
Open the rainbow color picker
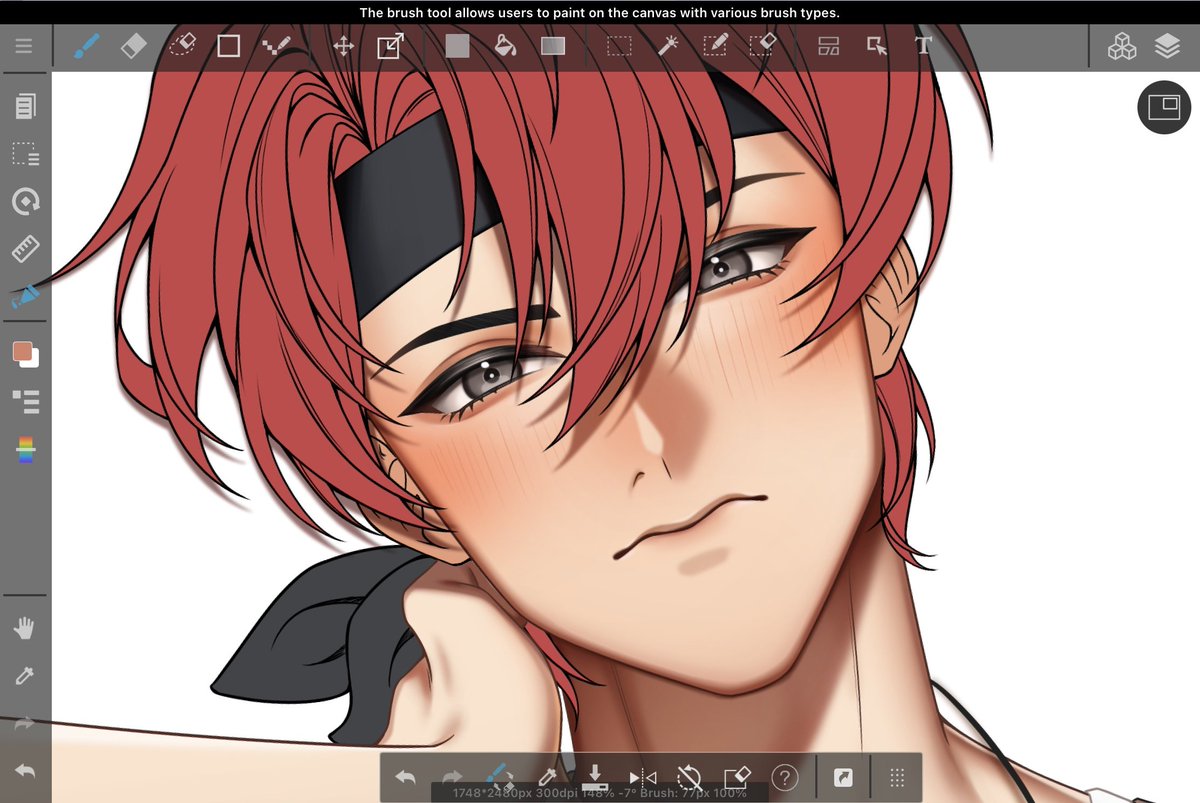tap(25, 450)
